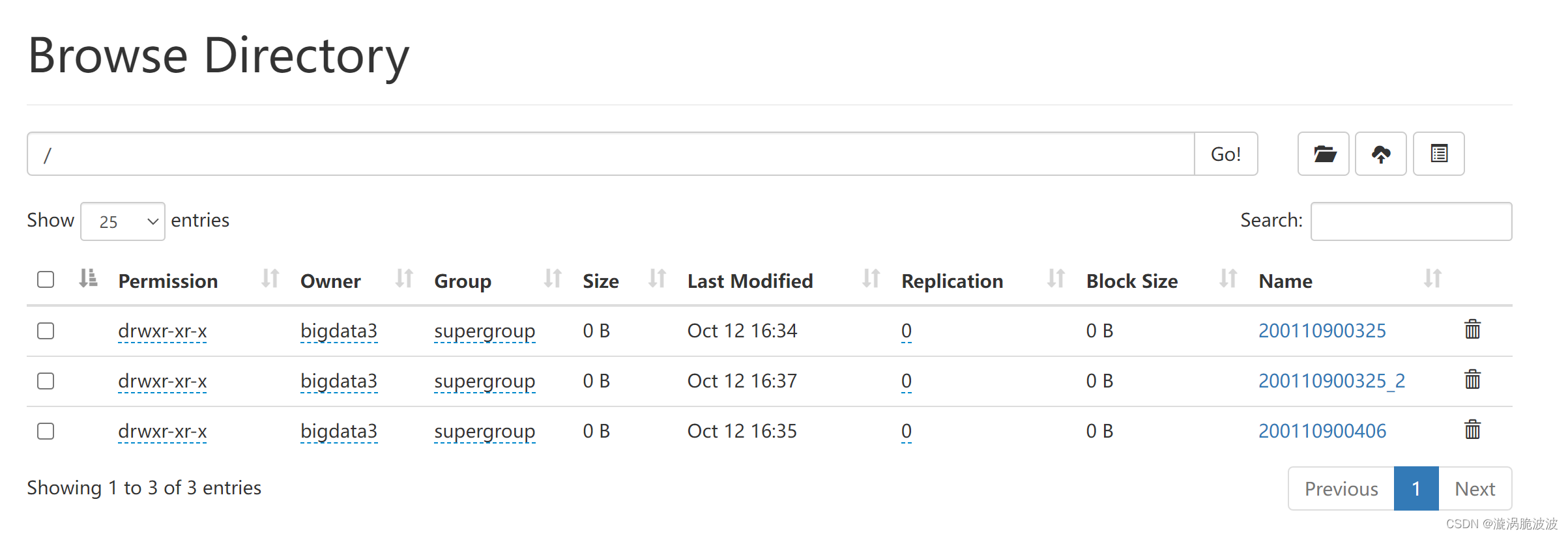Image resolution: width=1568 pixels, height=536 pixels.
Task: Click the Previous pagination button
Action: tap(1341, 488)
